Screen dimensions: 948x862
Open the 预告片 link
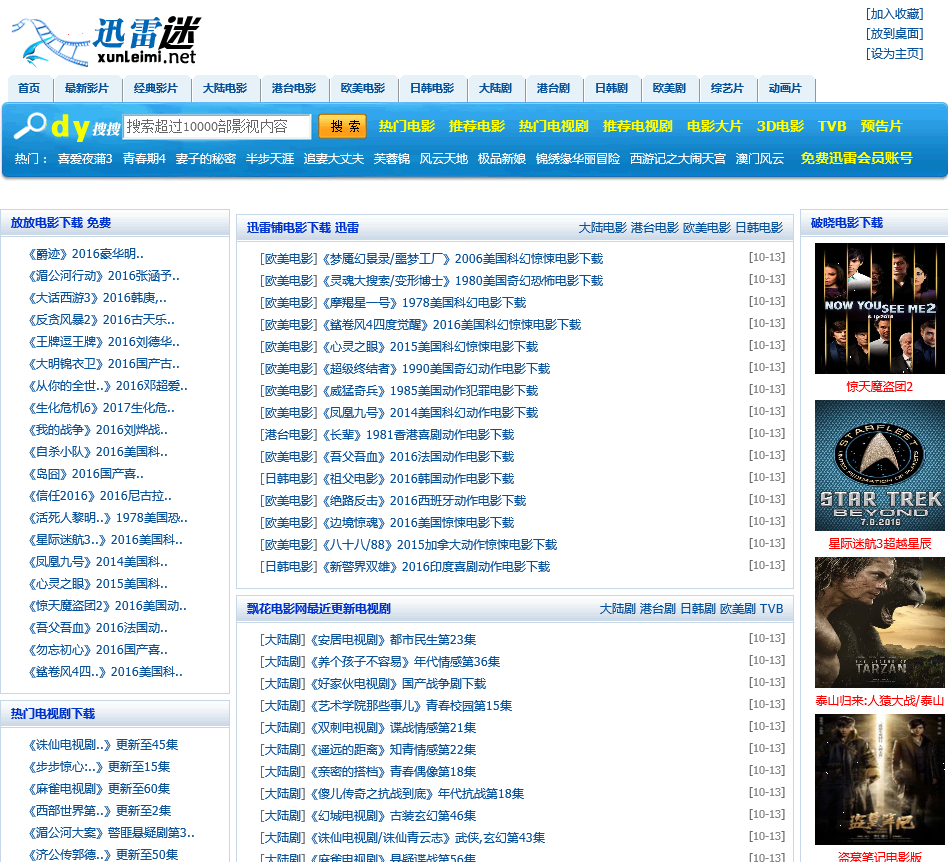pyautogui.click(x=881, y=126)
